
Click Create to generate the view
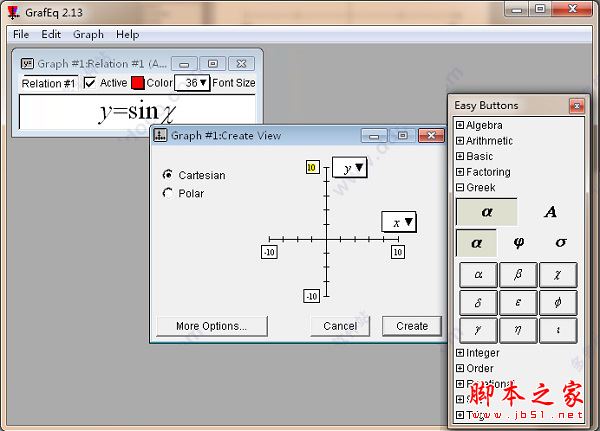[412, 326]
